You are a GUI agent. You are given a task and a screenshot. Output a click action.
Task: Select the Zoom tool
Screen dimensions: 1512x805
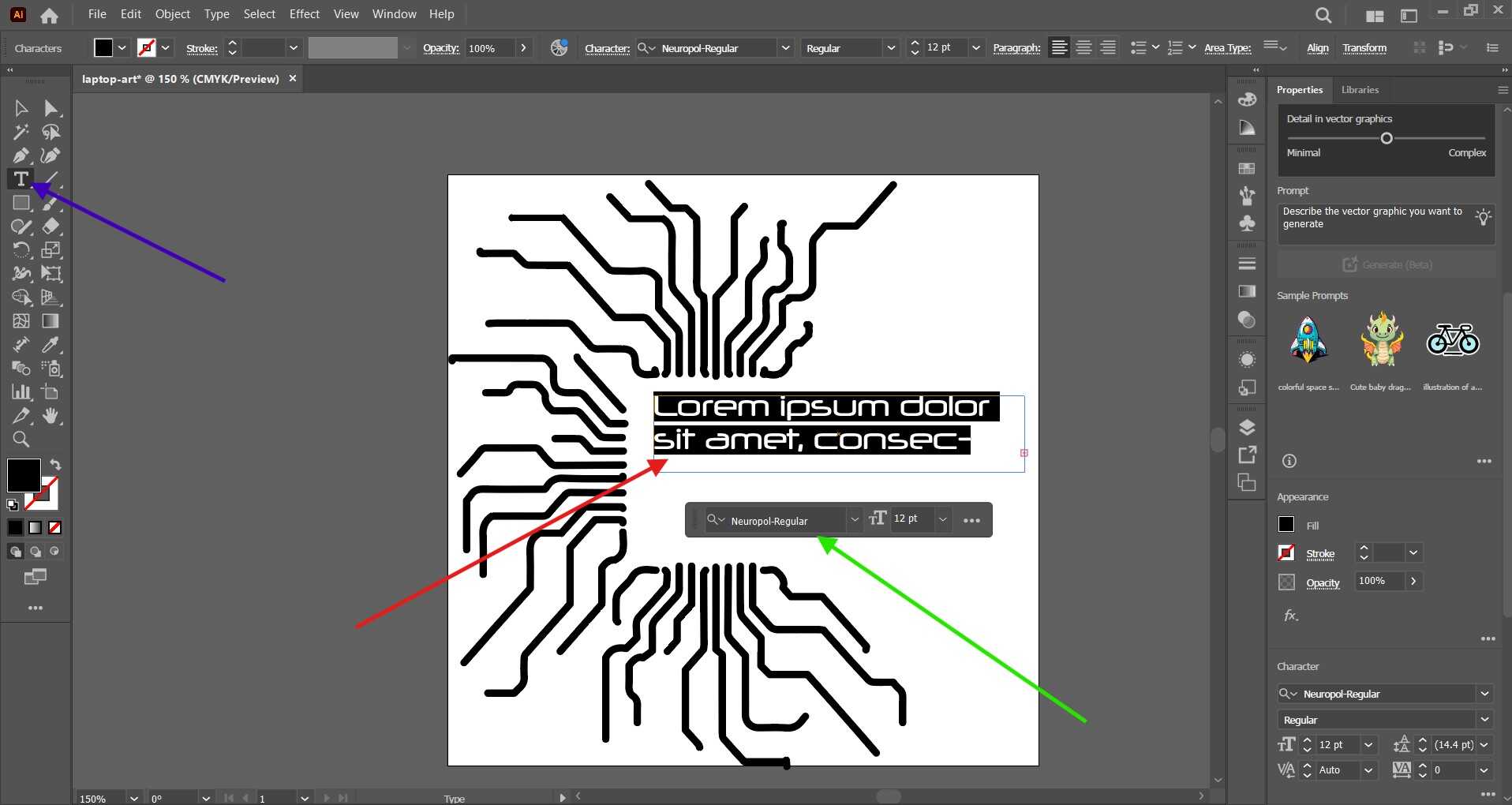(21, 440)
